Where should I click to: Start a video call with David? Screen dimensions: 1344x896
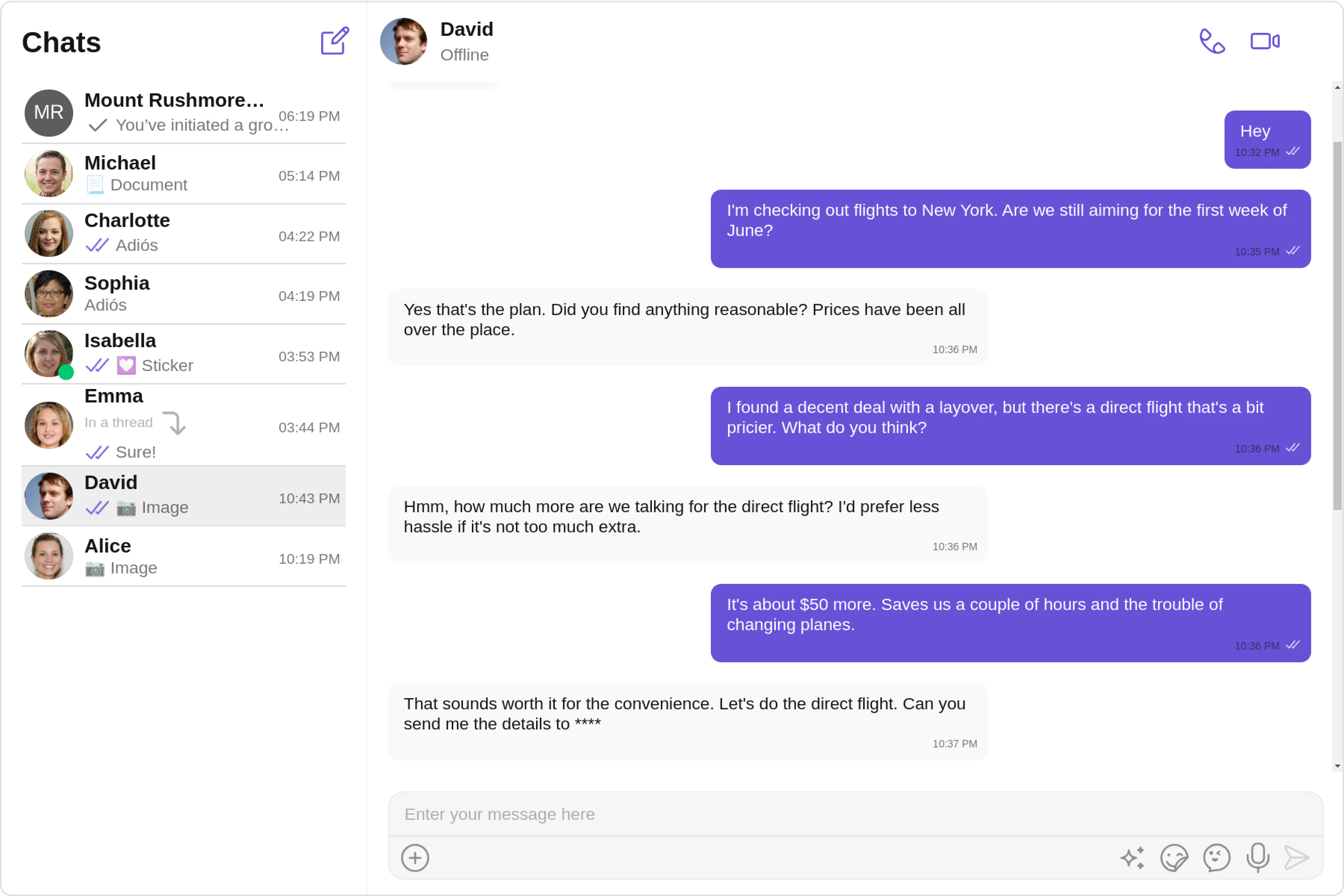pyautogui.click(x=1264, y=41)
